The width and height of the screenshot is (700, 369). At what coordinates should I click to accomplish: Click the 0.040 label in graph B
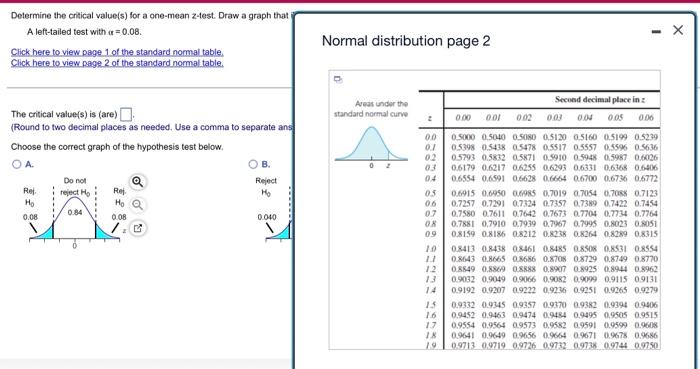click(267, 217)
